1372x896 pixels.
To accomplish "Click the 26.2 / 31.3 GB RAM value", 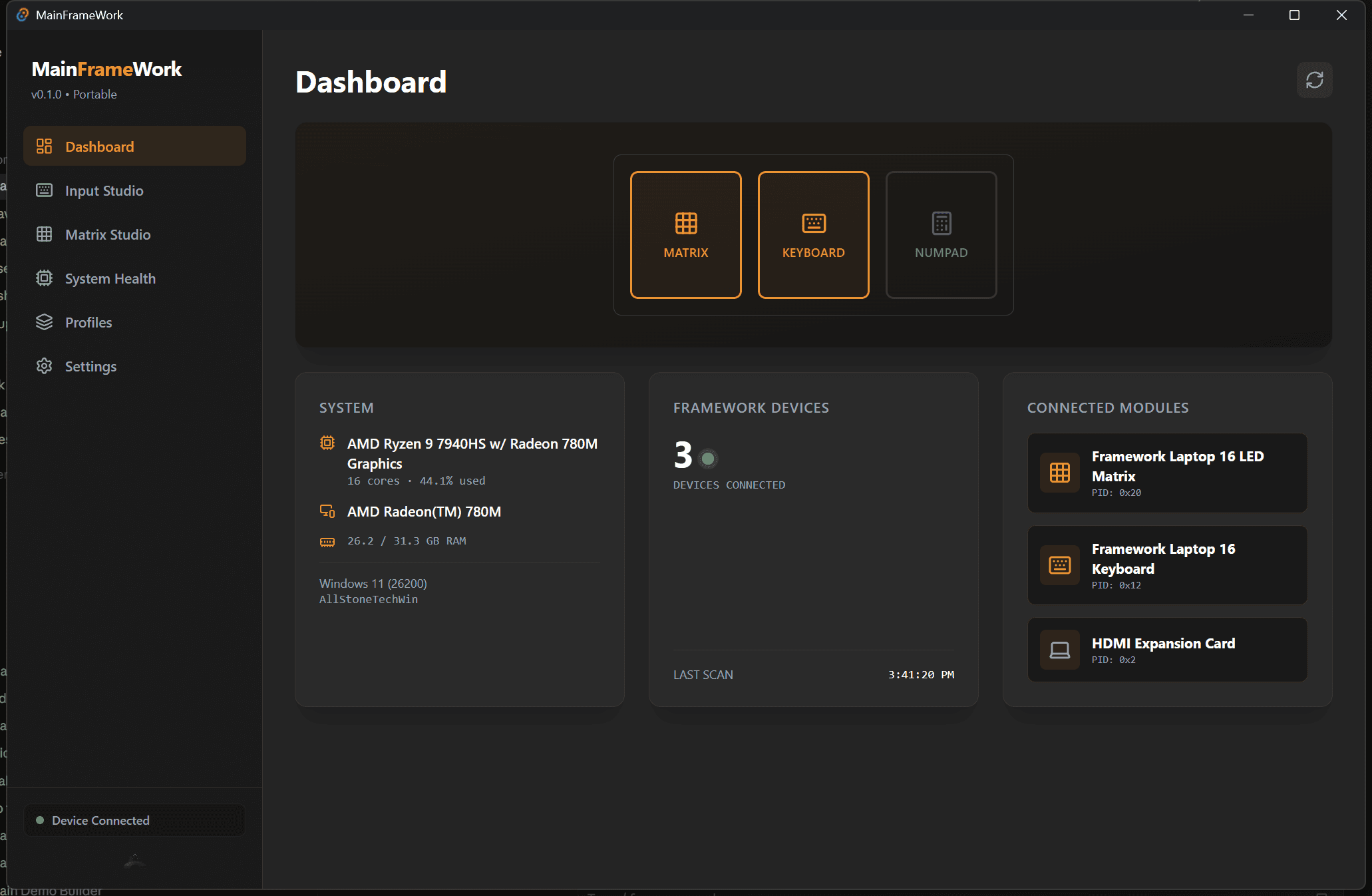I will pos(407,541).
